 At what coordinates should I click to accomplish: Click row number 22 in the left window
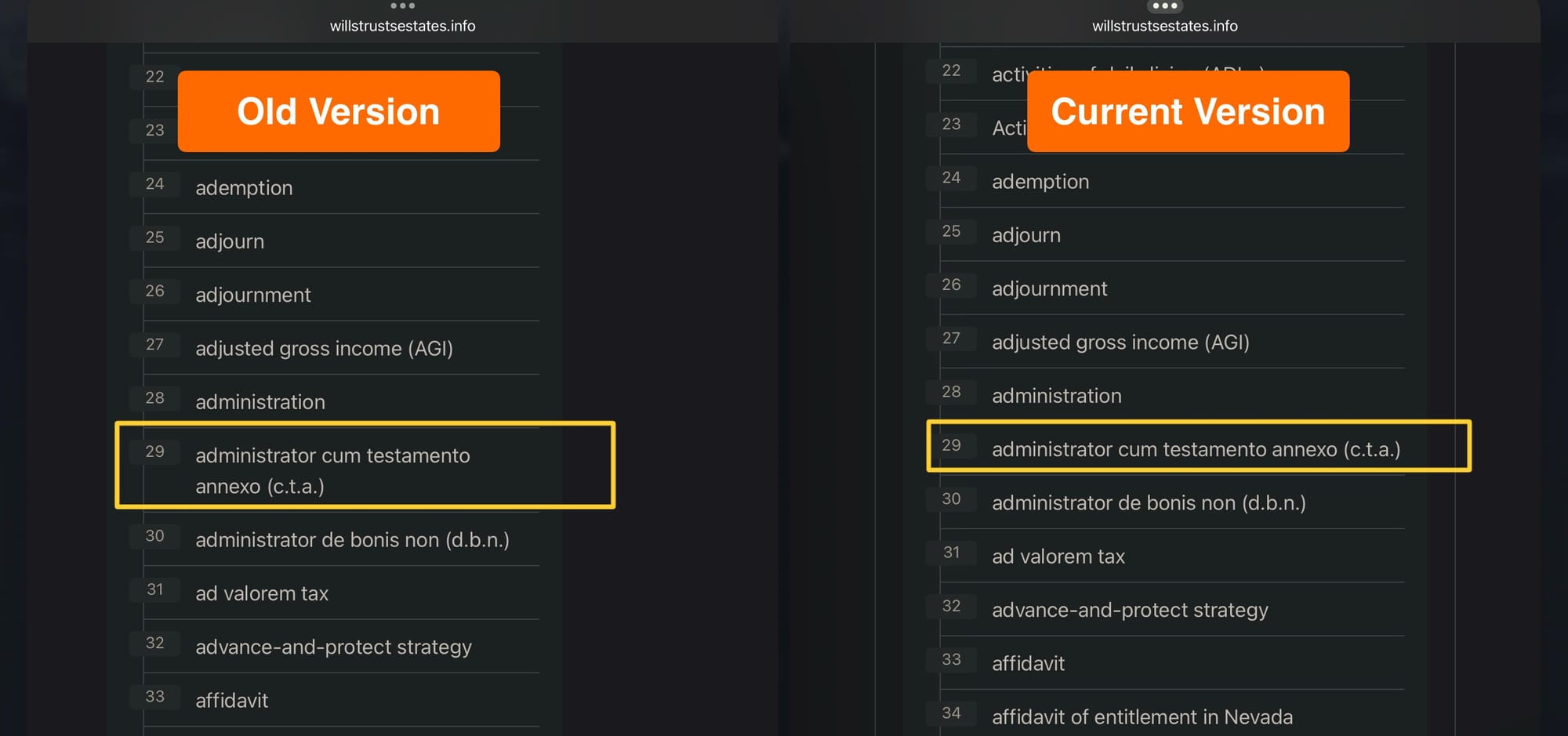pos(154,77)
